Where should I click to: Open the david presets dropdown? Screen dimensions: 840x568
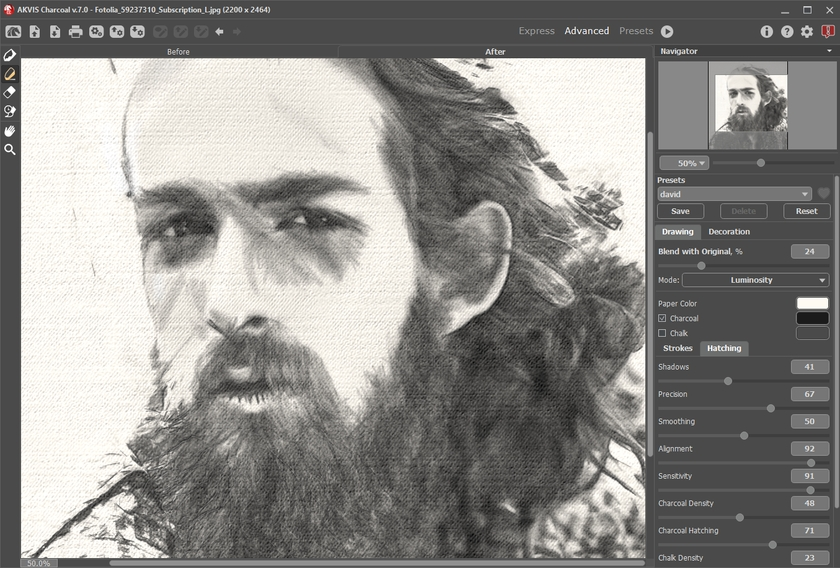coord(734,193)
